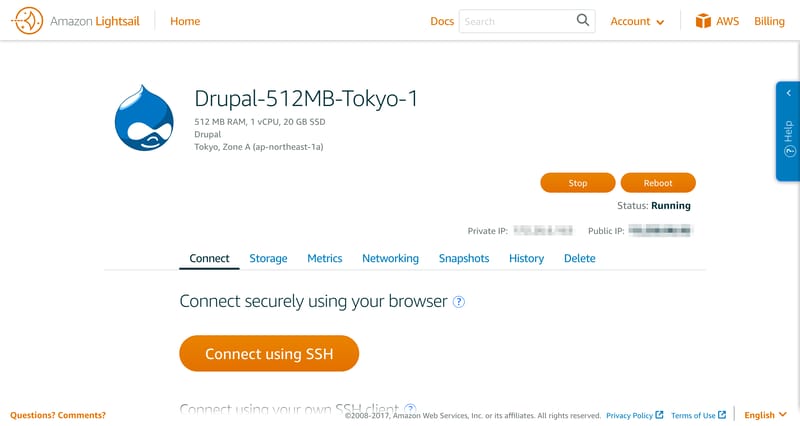Click the AWS cube icon
Screen dimensions: 800x426
tap(703, 21)
